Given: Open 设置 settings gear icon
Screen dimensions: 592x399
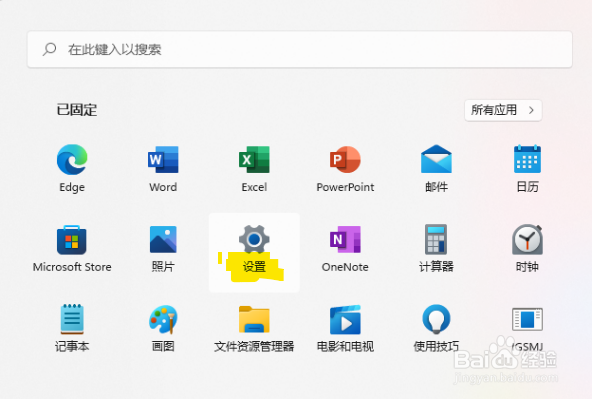Looking at the screenshot, I should [254, 239].
